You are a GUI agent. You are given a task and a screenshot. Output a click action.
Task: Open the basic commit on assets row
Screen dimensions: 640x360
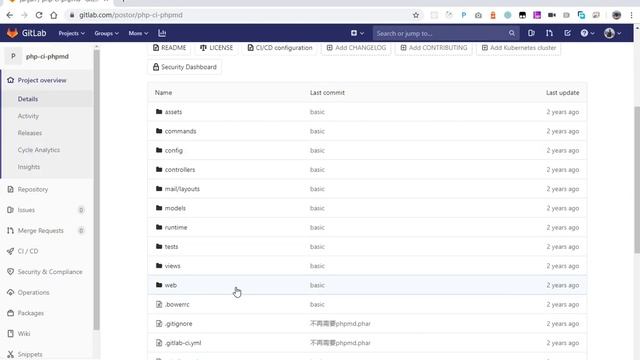coord(317,112)
